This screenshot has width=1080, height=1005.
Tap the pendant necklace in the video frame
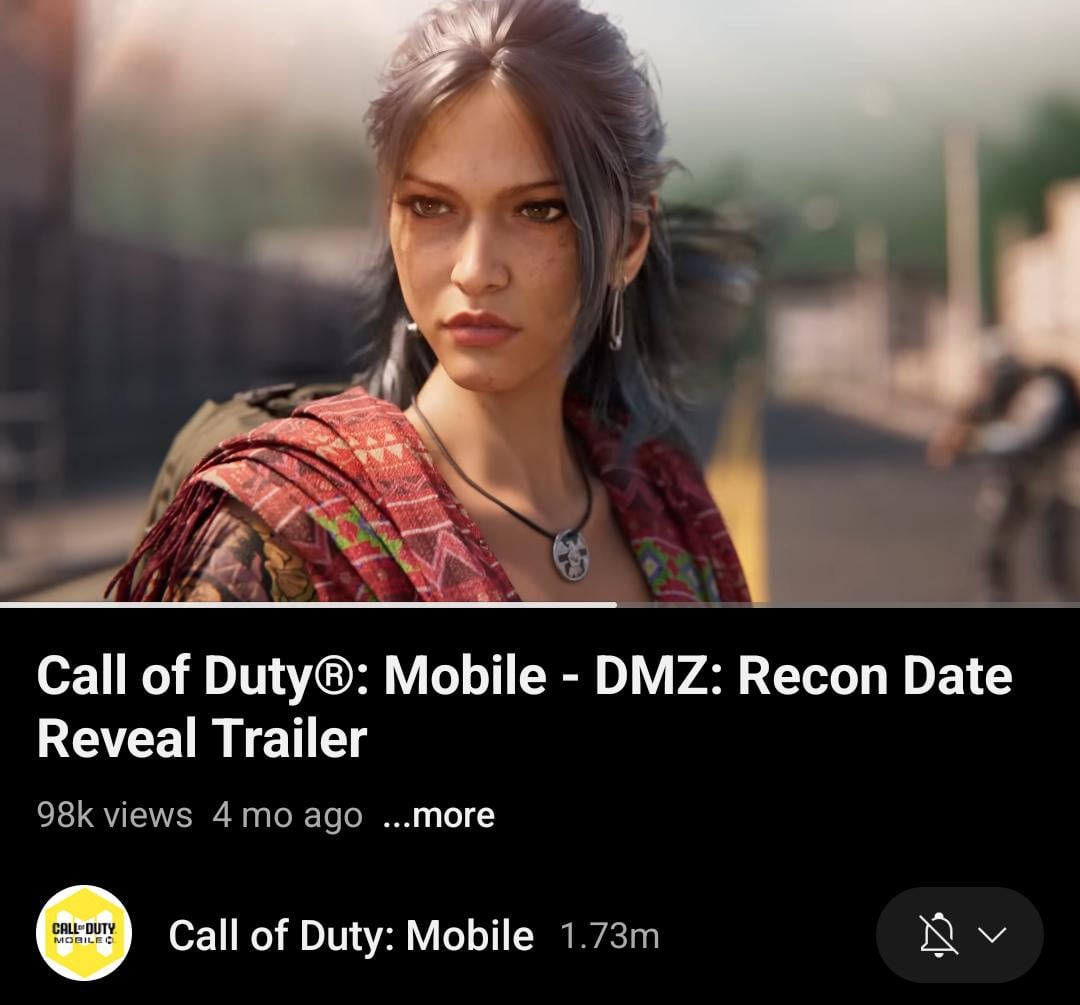pyautogui.click(x=570, y=555)
